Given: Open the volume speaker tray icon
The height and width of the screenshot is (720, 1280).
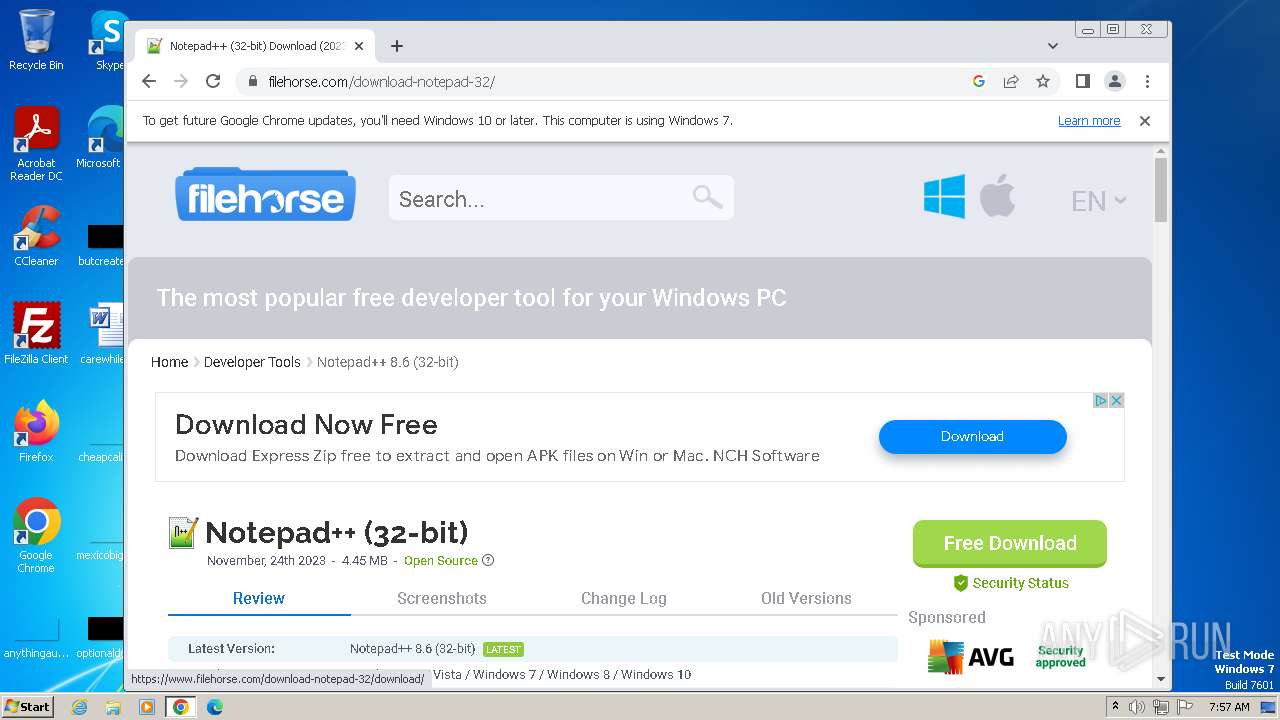Looking at the screenshot, I should pyautogui.click(x=1137, y=707).
